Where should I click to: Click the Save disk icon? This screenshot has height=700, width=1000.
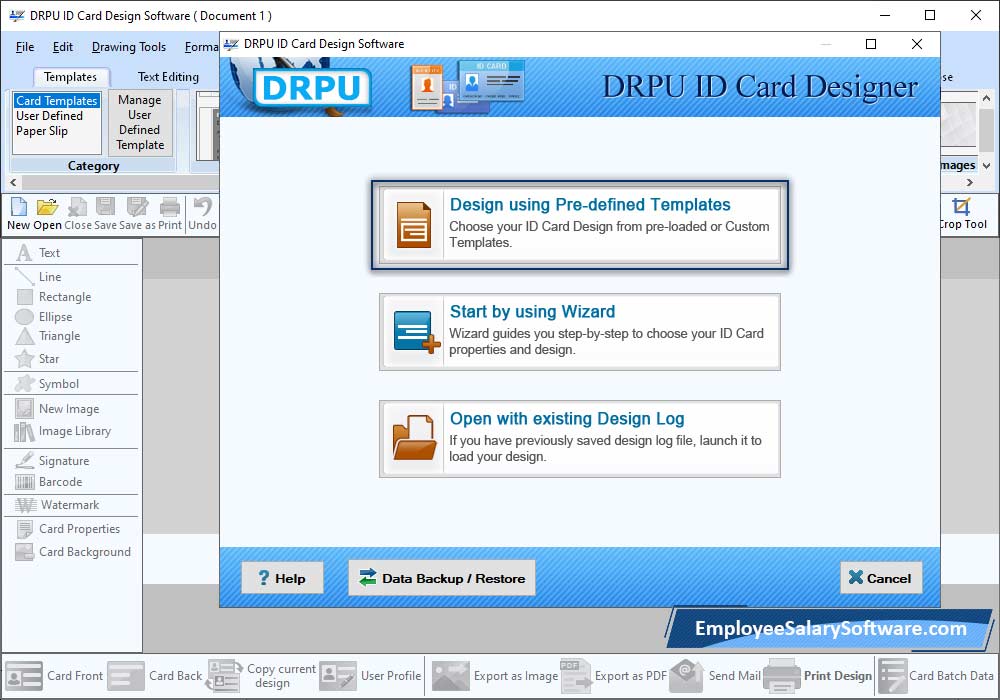pos(105,207)
